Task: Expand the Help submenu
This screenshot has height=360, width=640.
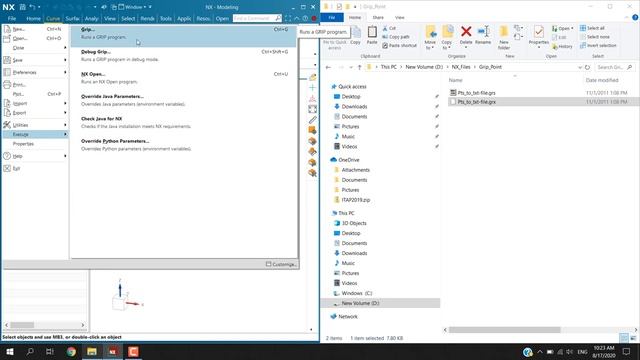Action: pos(35,156)
